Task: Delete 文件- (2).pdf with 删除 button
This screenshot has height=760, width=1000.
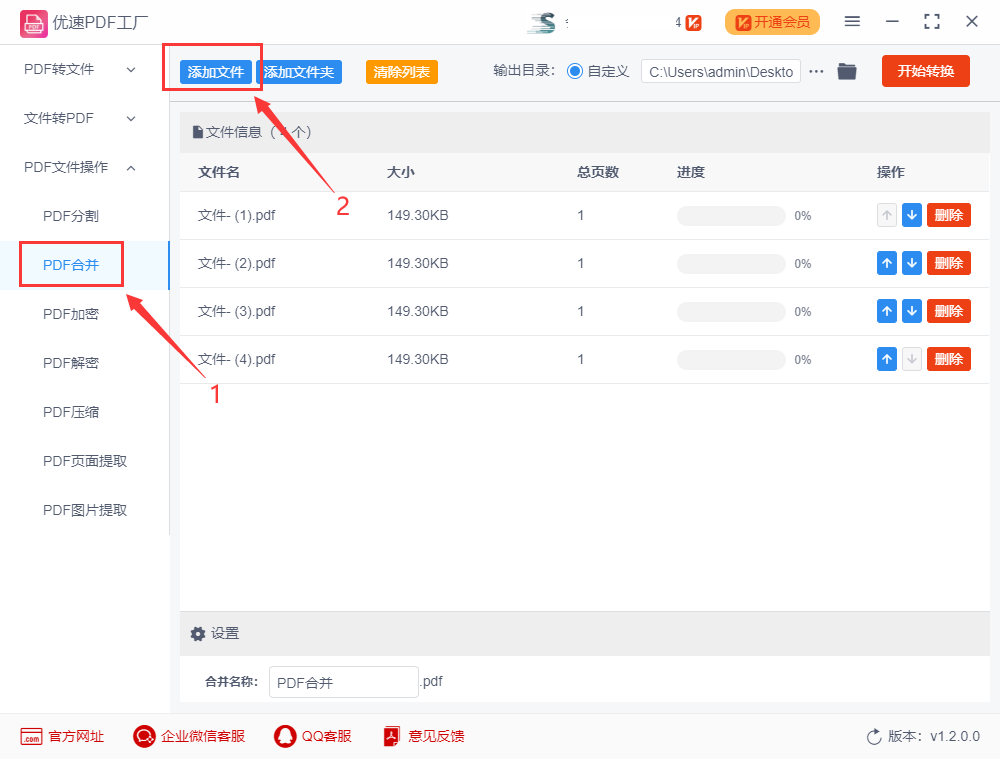Action: click(x=949, y=263)
